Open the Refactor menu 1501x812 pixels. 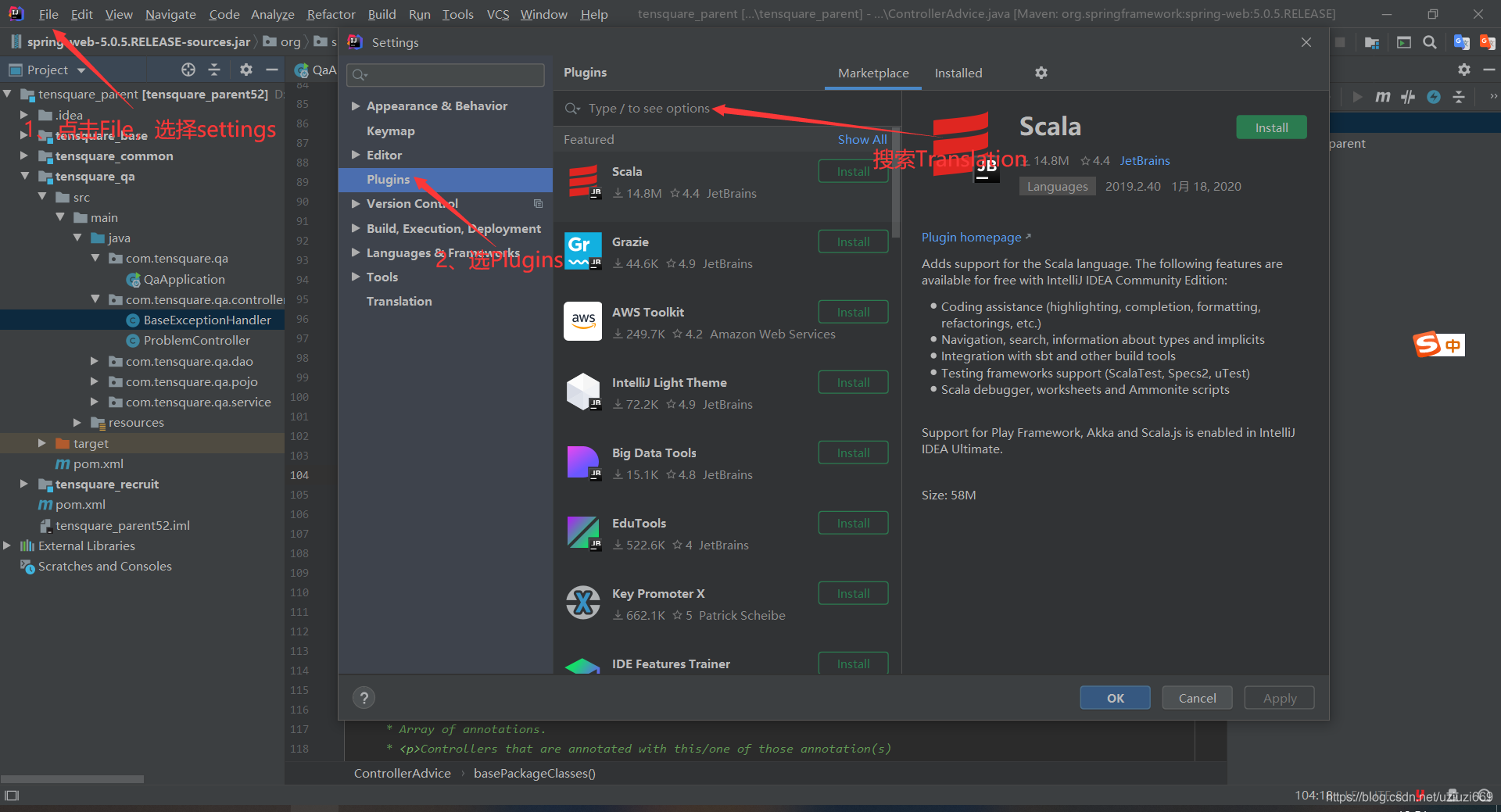331,14
